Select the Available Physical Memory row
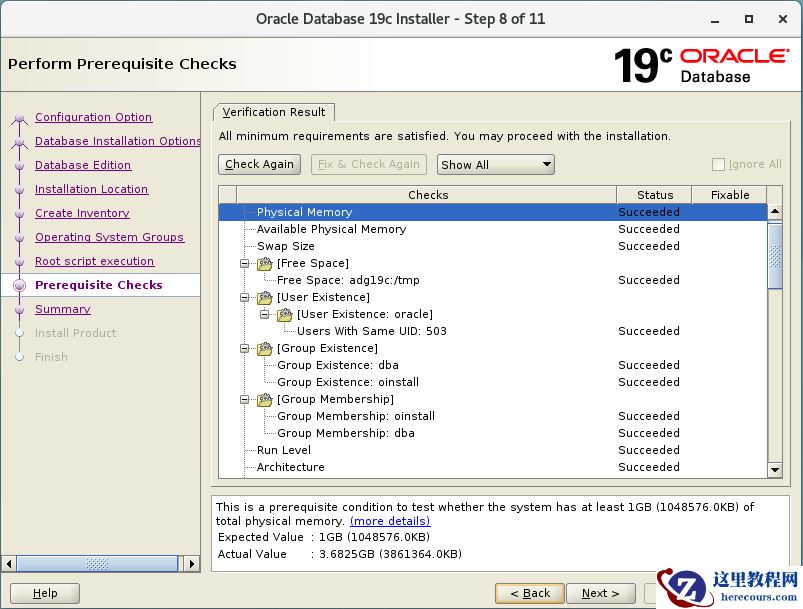The image size is (803, 609). [493, 229]
